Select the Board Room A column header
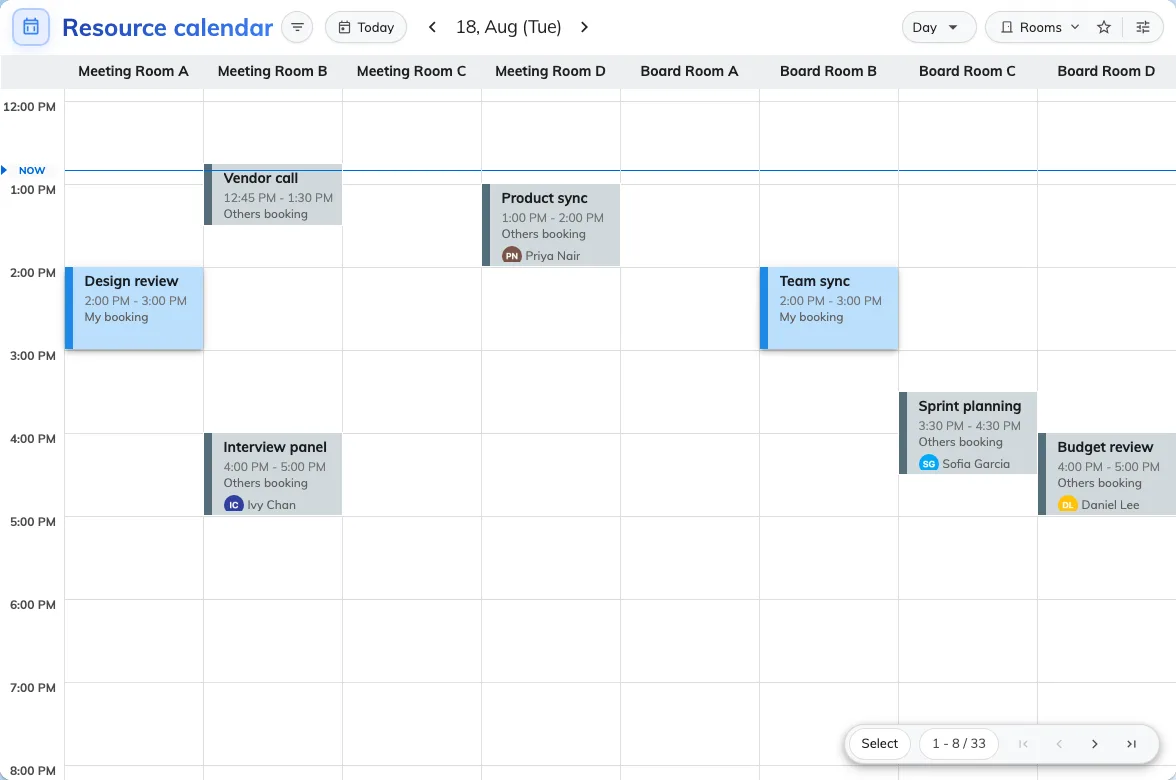This screenshot has height=780, width=1176. click(x=689, y=71)
